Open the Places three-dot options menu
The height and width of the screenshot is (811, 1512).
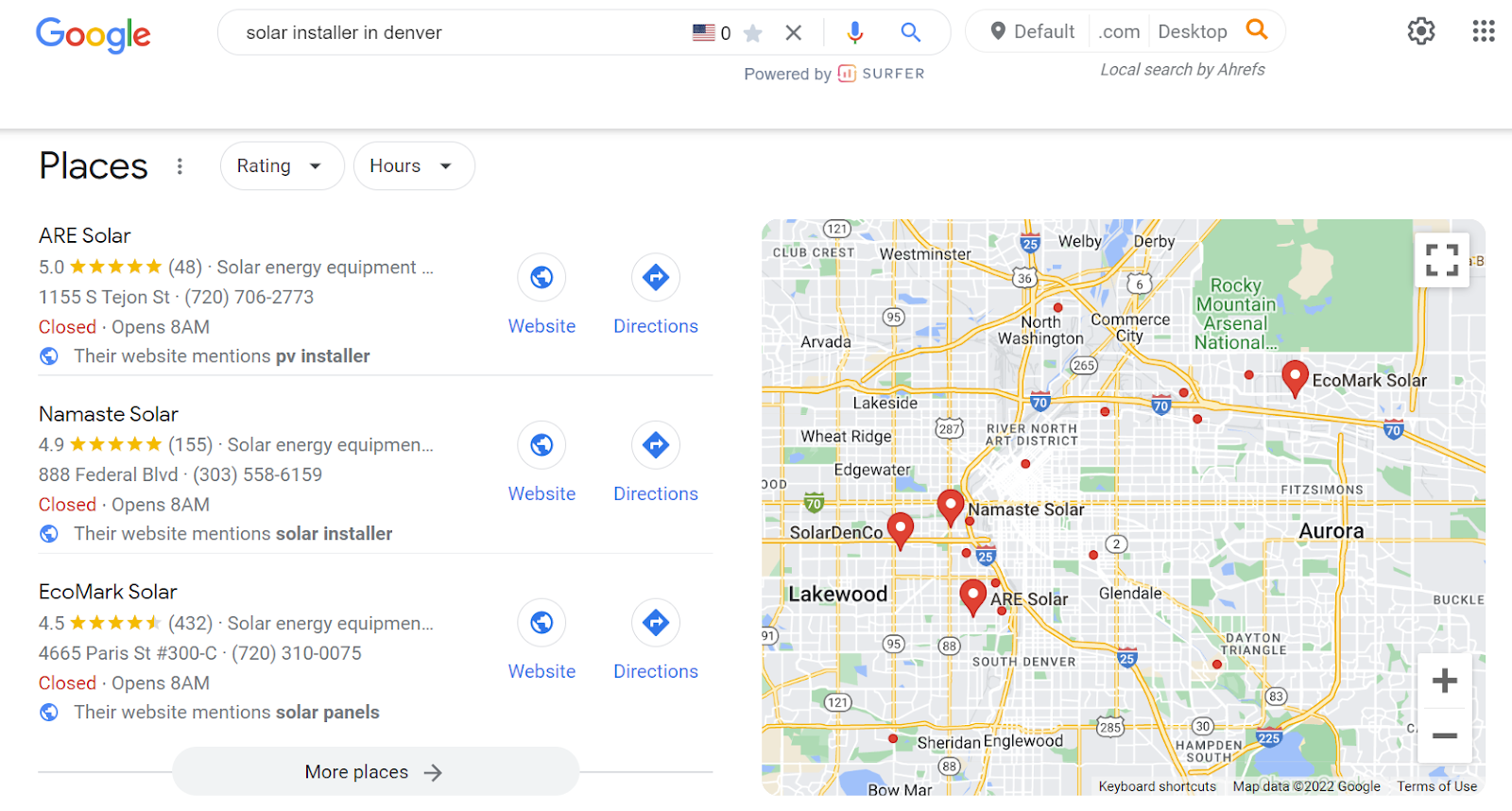pyautogui.click(x=180, y=166)
